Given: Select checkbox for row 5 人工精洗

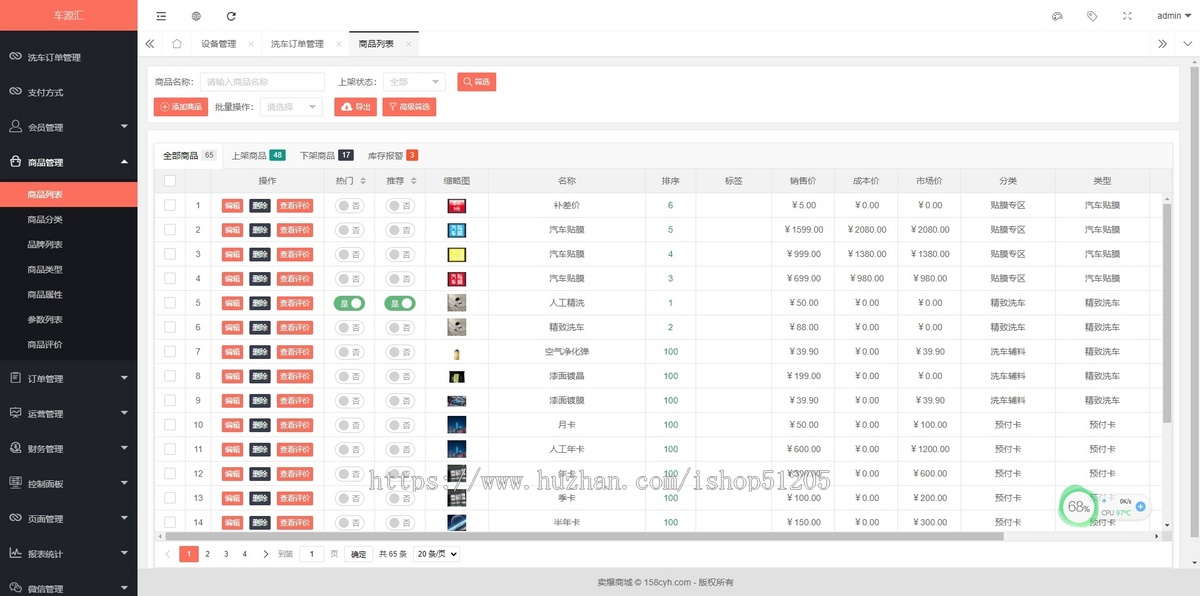Looking at the screenshot, I should [170, 302].
